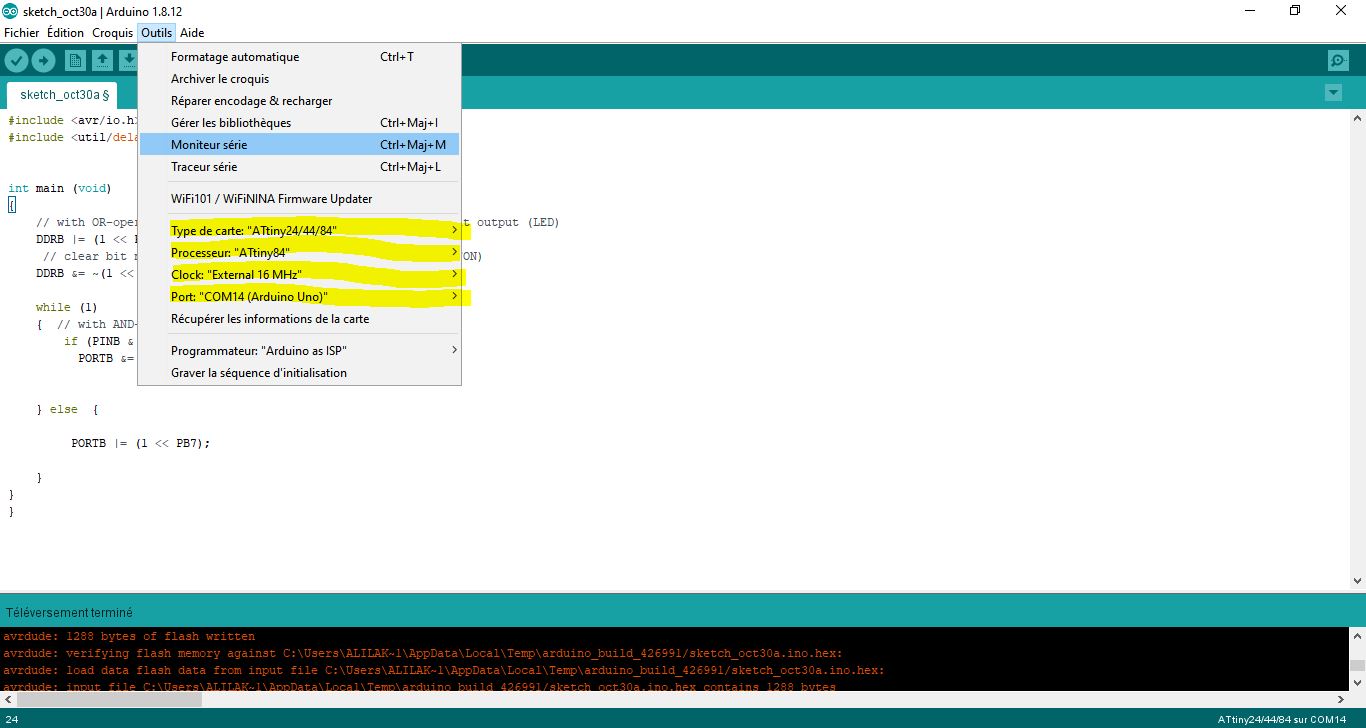Expand the Port submenu
The height and width of the screenshot is (728, 1366).
coord(300,297)
